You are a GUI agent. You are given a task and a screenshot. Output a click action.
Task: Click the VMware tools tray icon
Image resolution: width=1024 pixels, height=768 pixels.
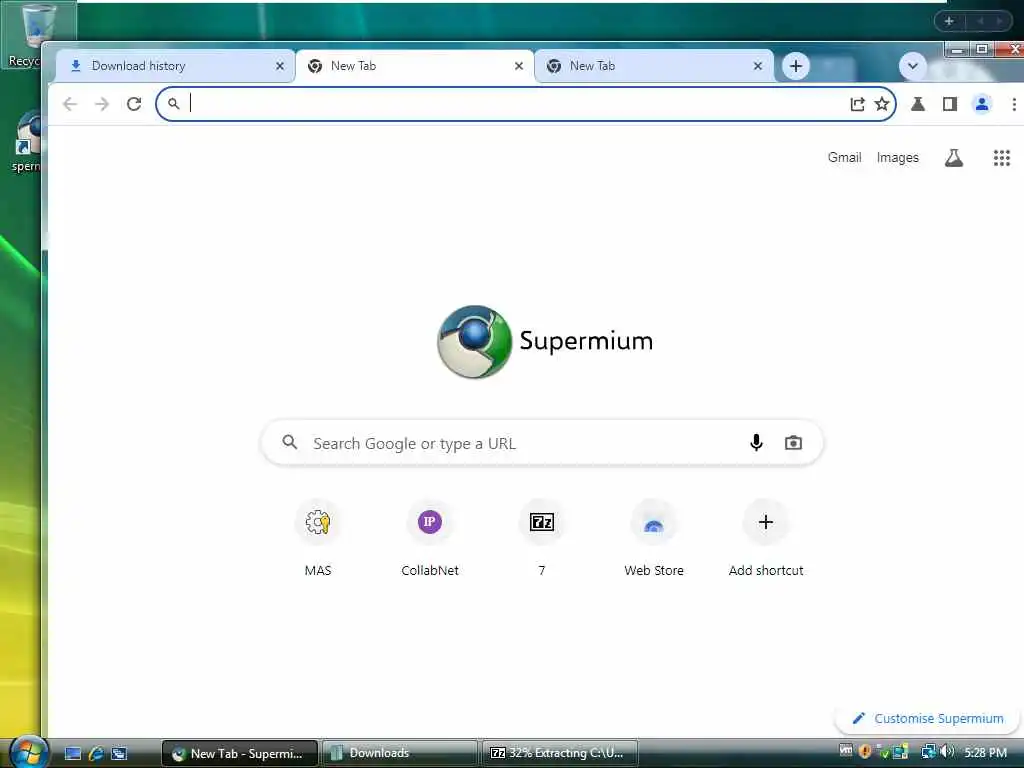coord(846,750)
